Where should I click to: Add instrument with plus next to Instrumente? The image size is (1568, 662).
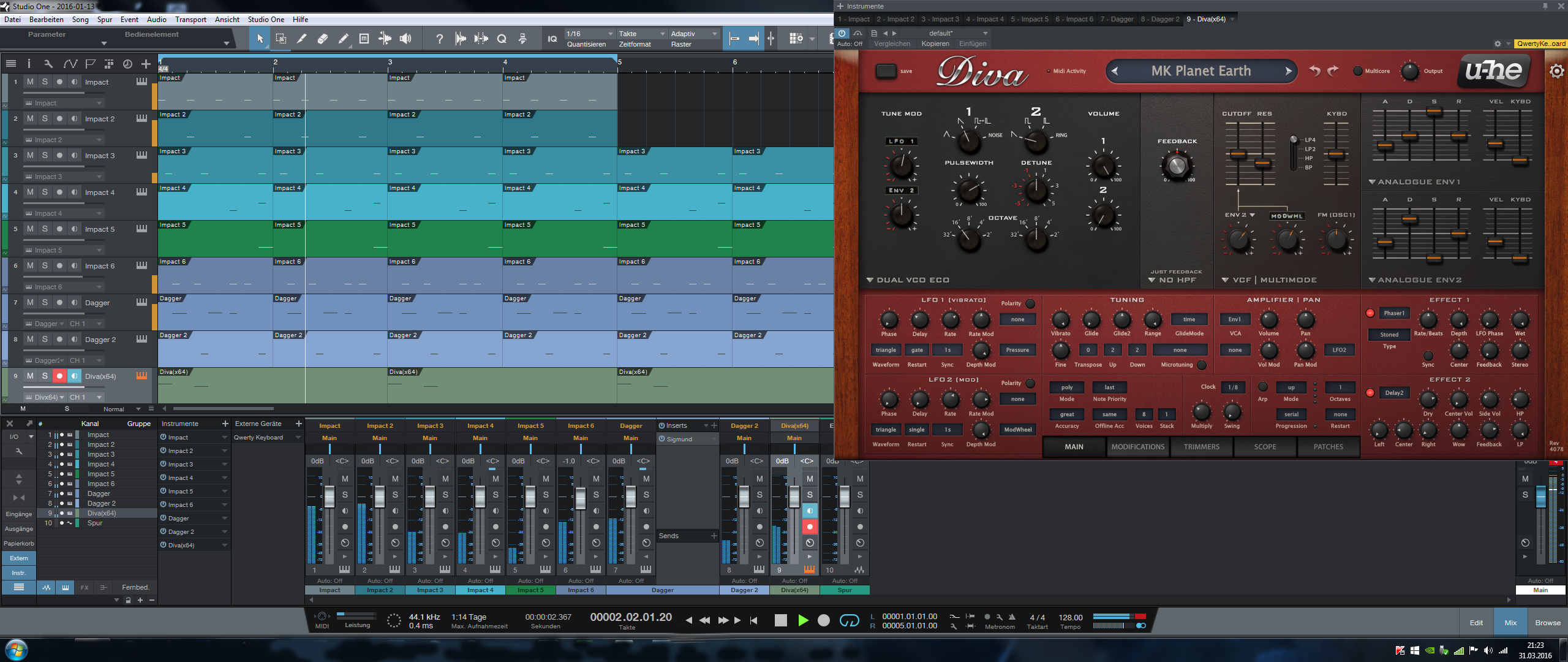point(225,424)
